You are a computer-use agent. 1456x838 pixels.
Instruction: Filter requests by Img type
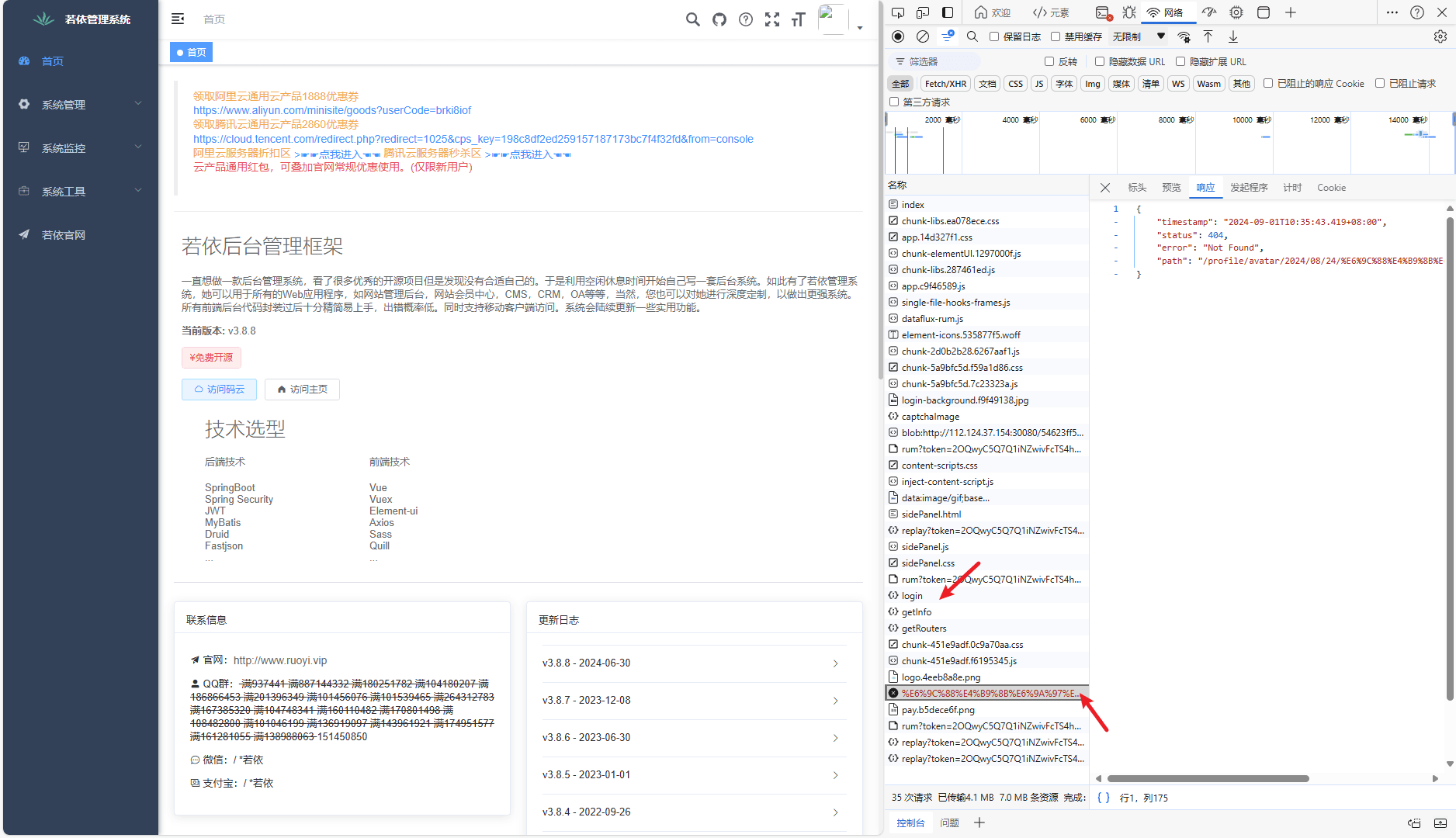(x=1092, y=84)
